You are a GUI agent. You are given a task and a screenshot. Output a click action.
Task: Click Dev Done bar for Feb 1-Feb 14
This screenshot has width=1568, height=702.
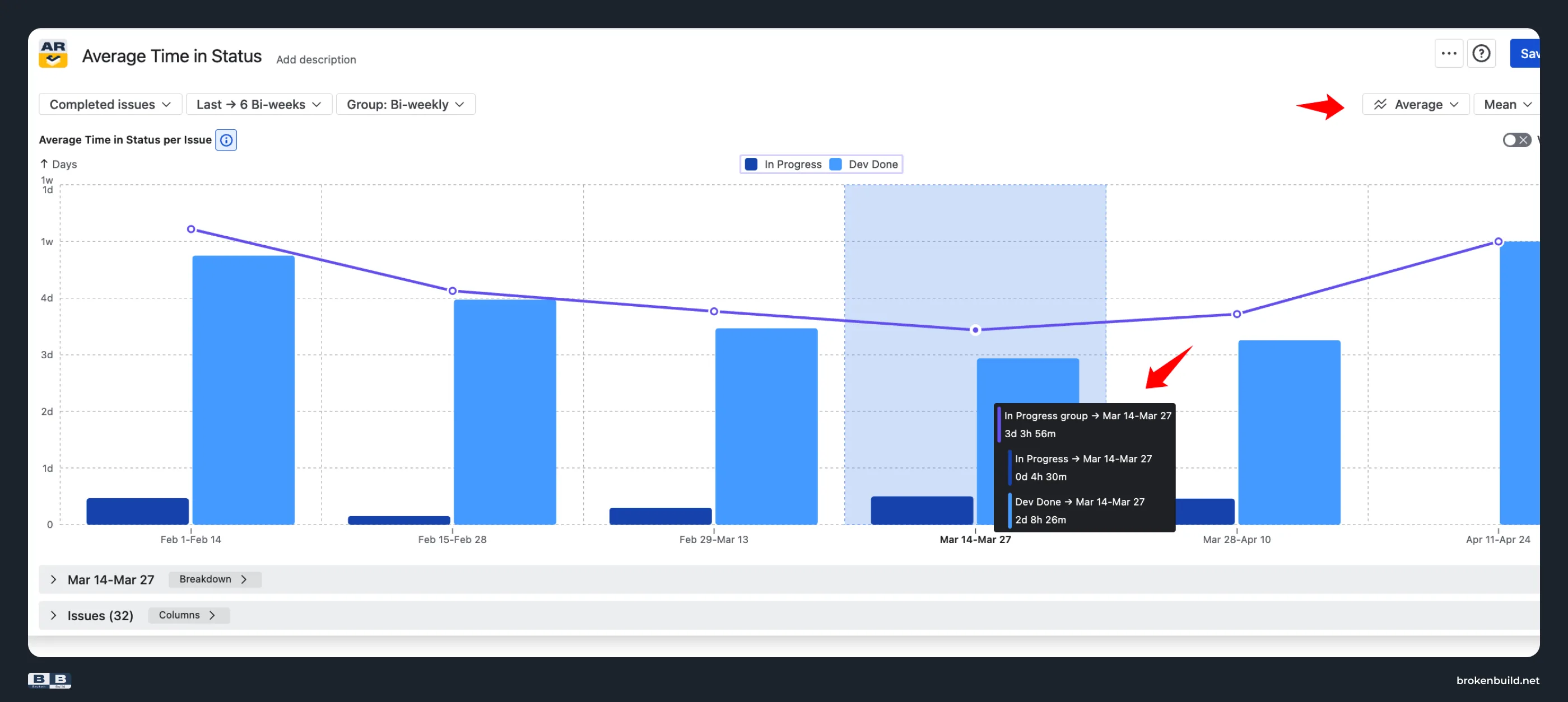(x=244, y=390)
